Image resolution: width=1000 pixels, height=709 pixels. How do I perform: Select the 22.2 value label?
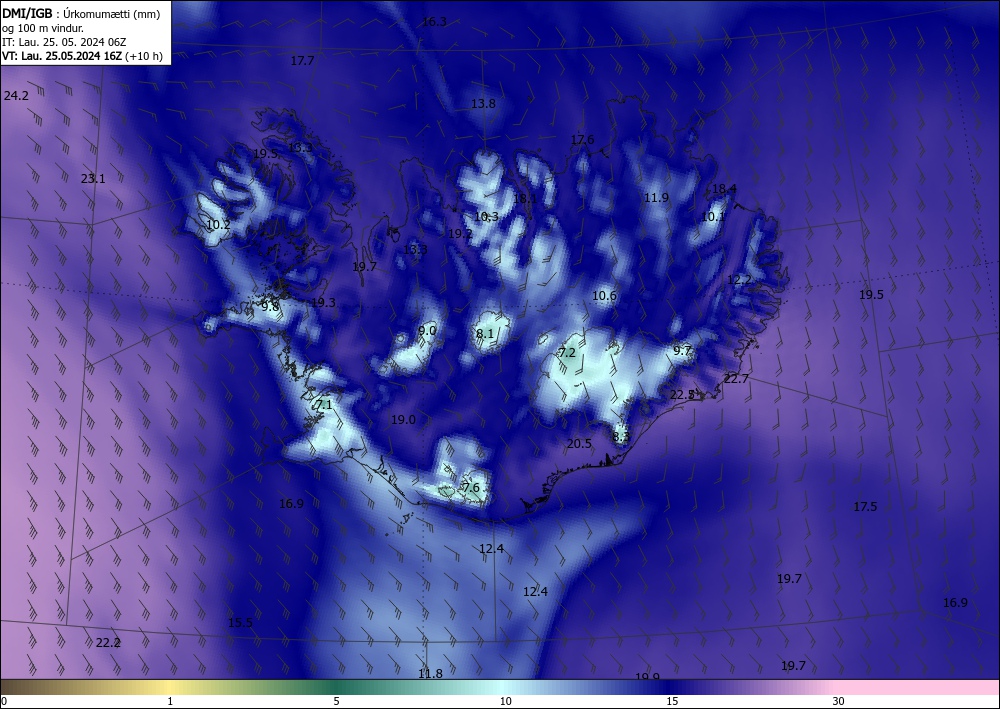pyautogui.click(x=108, y=643)
